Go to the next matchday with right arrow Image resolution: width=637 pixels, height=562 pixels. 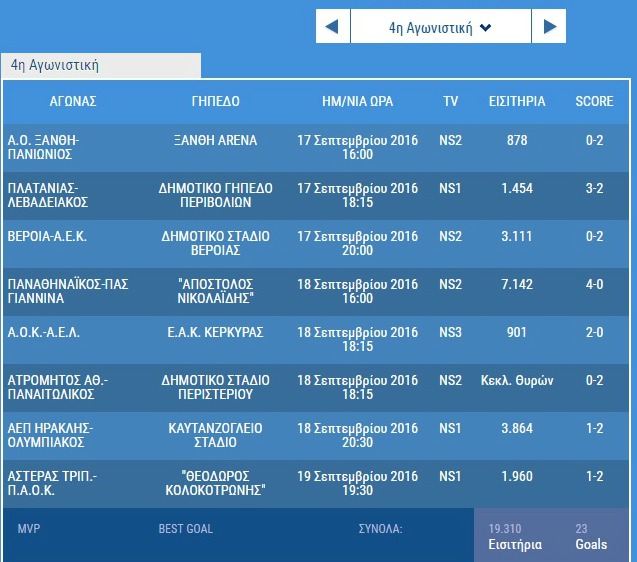[x=548, y=27]
